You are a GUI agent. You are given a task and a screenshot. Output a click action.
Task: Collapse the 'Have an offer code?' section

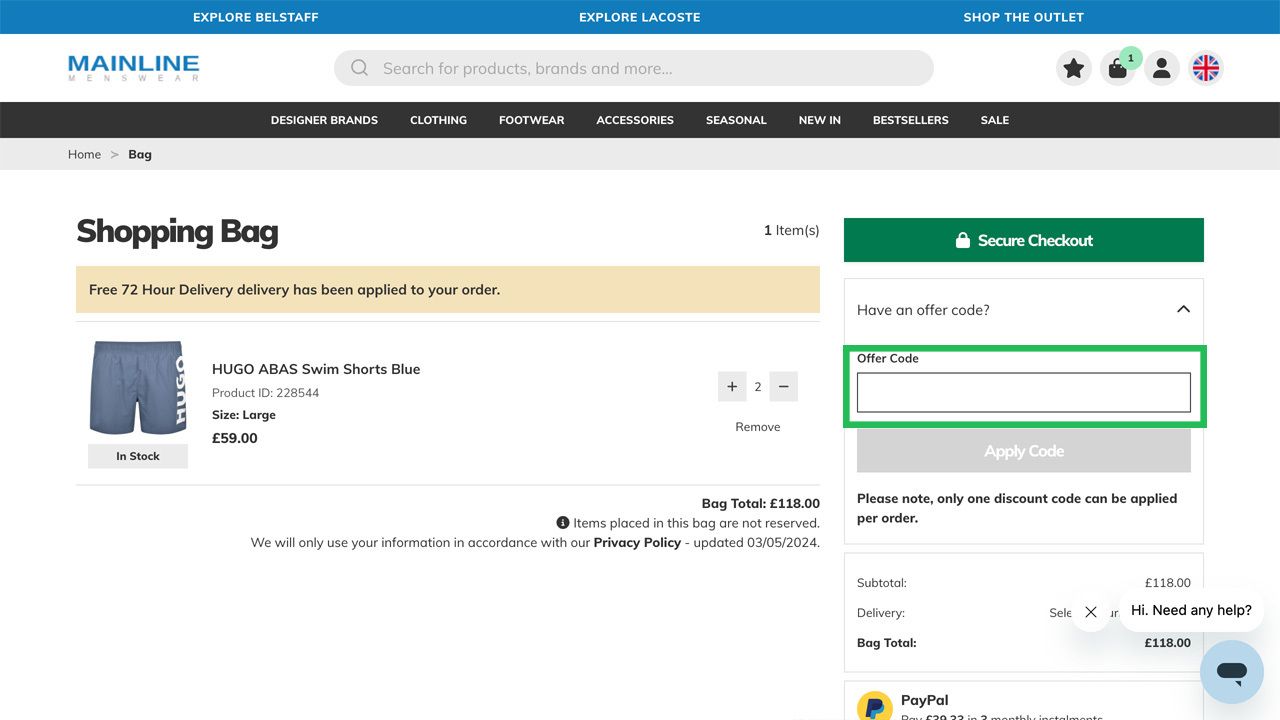(1183, 310)
